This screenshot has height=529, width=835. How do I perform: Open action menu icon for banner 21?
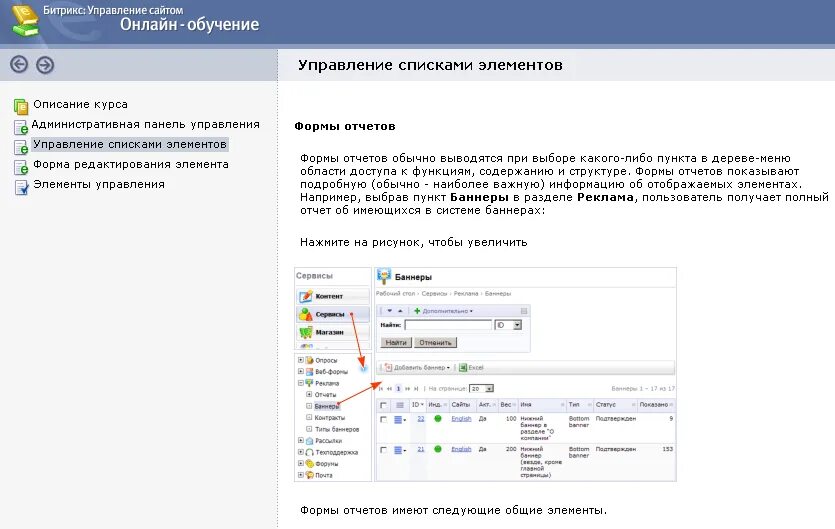(399, 450)
